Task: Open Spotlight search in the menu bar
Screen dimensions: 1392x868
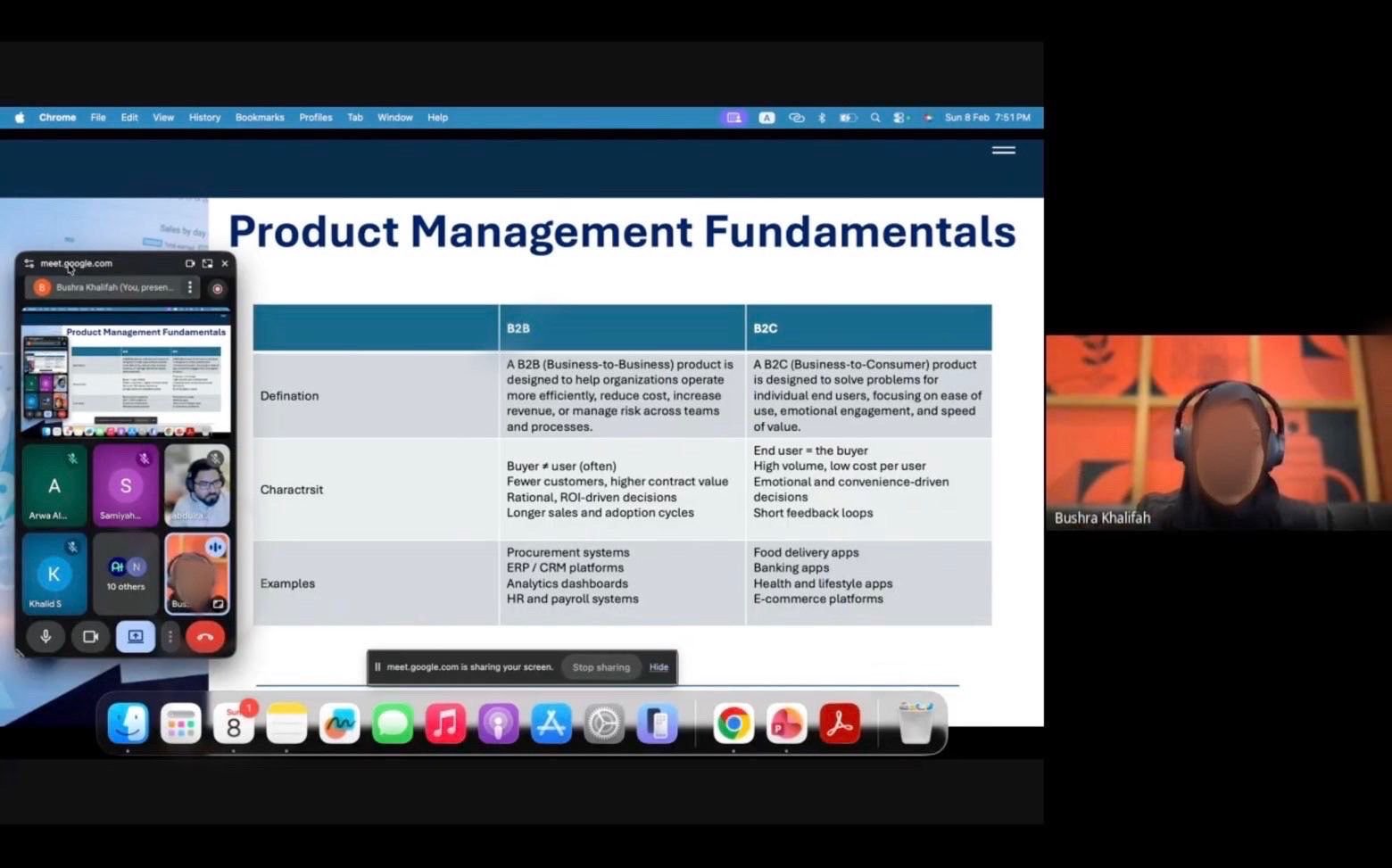Action: click(x=875, y=118)
